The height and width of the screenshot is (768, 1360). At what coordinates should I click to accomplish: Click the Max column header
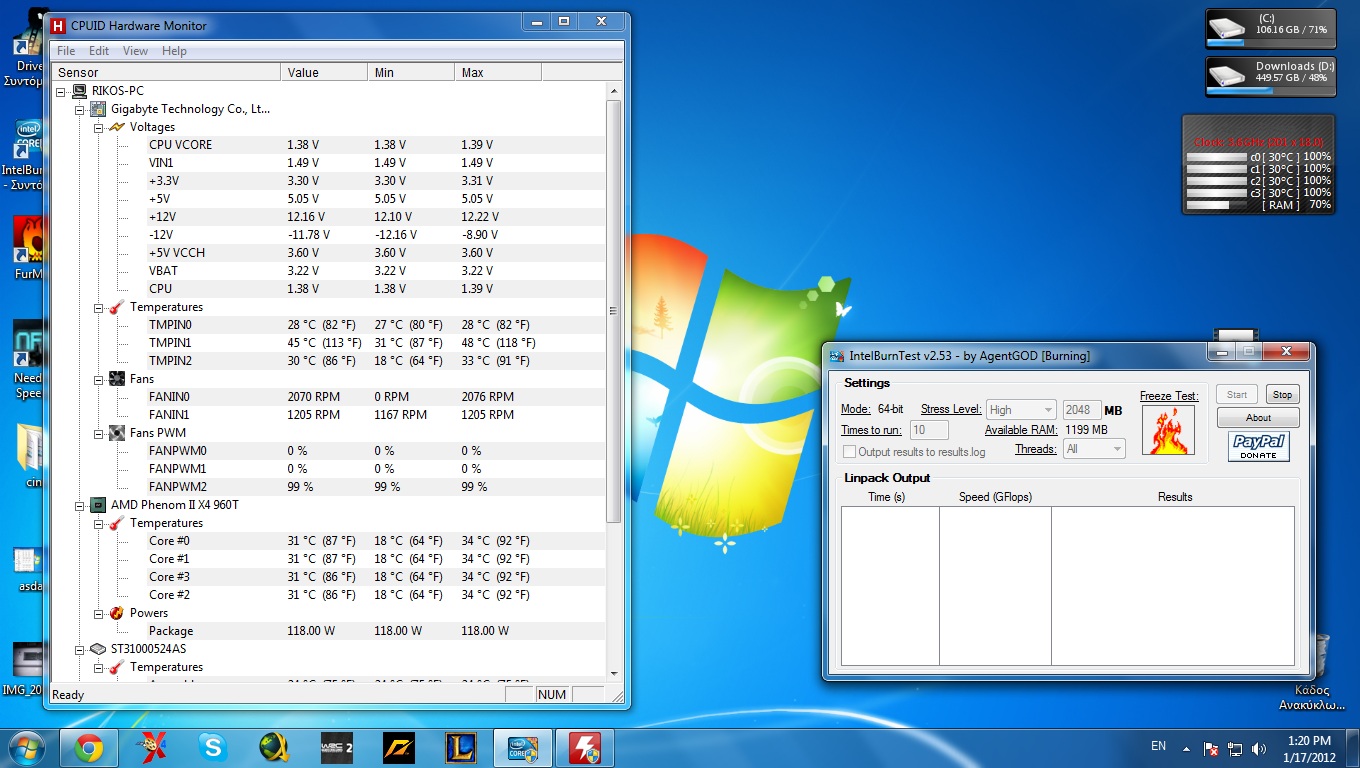tap(498, 72)
